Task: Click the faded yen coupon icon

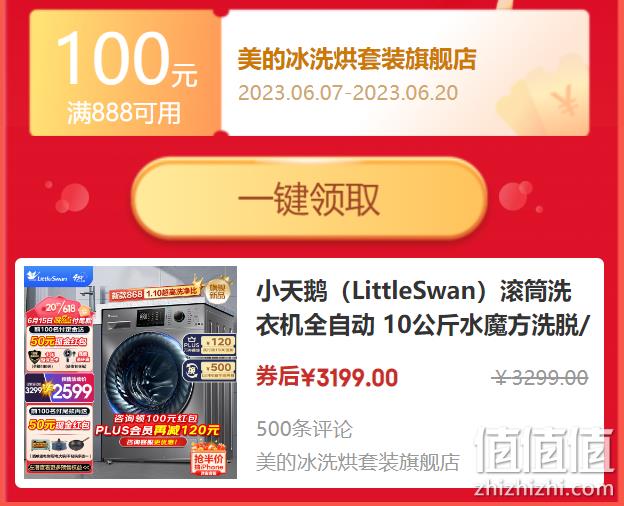Action: click(564, 100)
